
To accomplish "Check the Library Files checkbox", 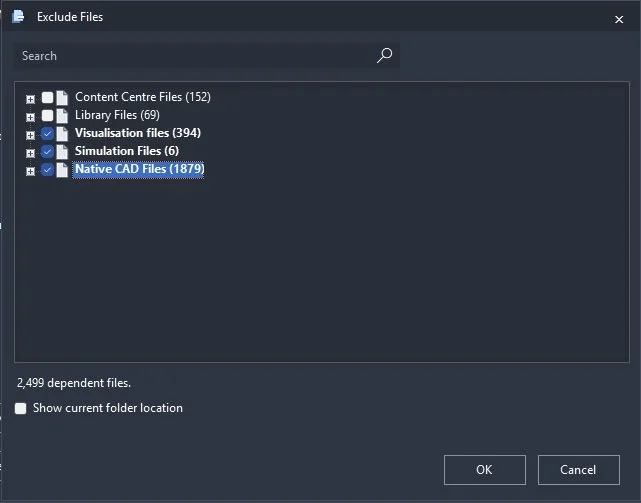I will [x=47, y=115].
